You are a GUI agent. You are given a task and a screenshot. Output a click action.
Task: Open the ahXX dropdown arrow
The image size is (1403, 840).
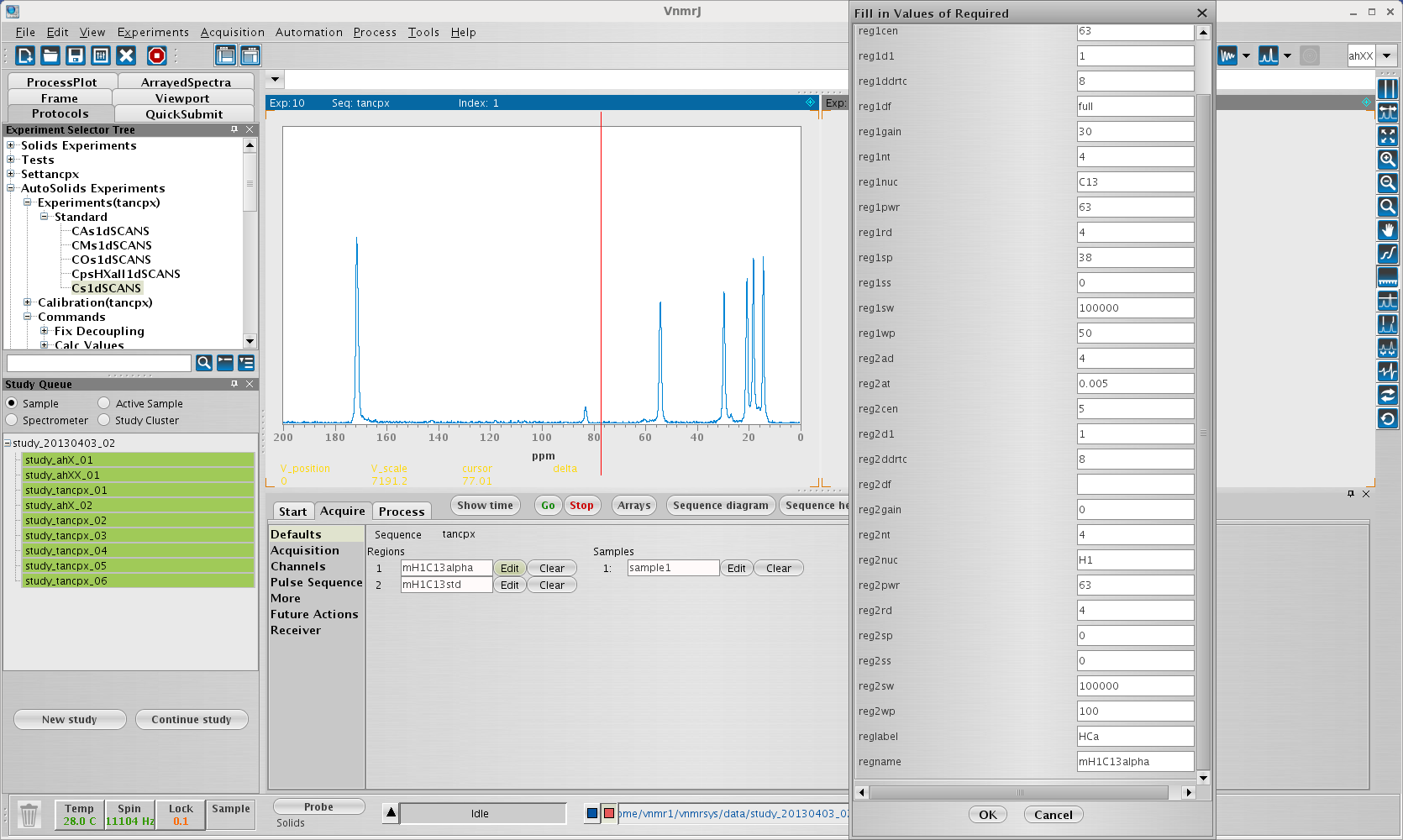pyautogui.click(x=1386, y=56)
